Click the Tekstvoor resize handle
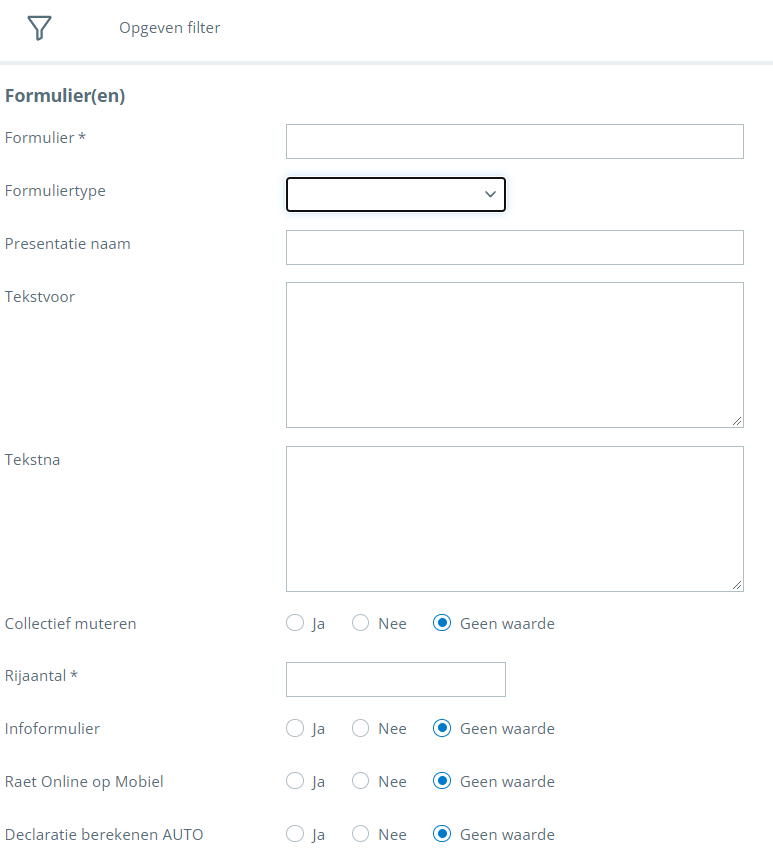Screen dimensions: 773x861 click(x=737, y=421)
